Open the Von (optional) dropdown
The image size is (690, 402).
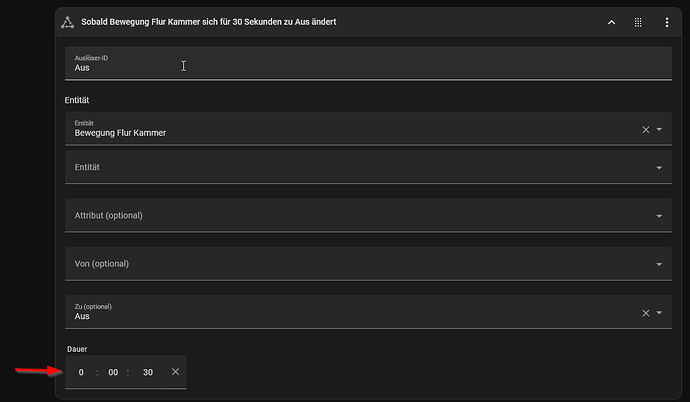click(x=368, y=264)
